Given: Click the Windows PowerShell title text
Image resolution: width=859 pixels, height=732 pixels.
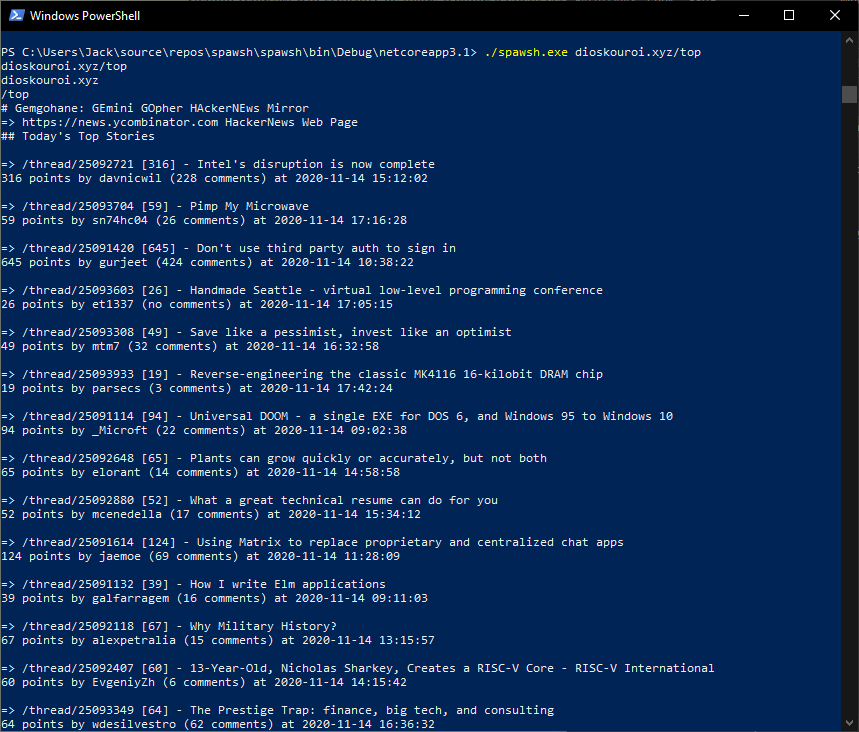Looking at the screenshot, I should click(x=85, y=16).
